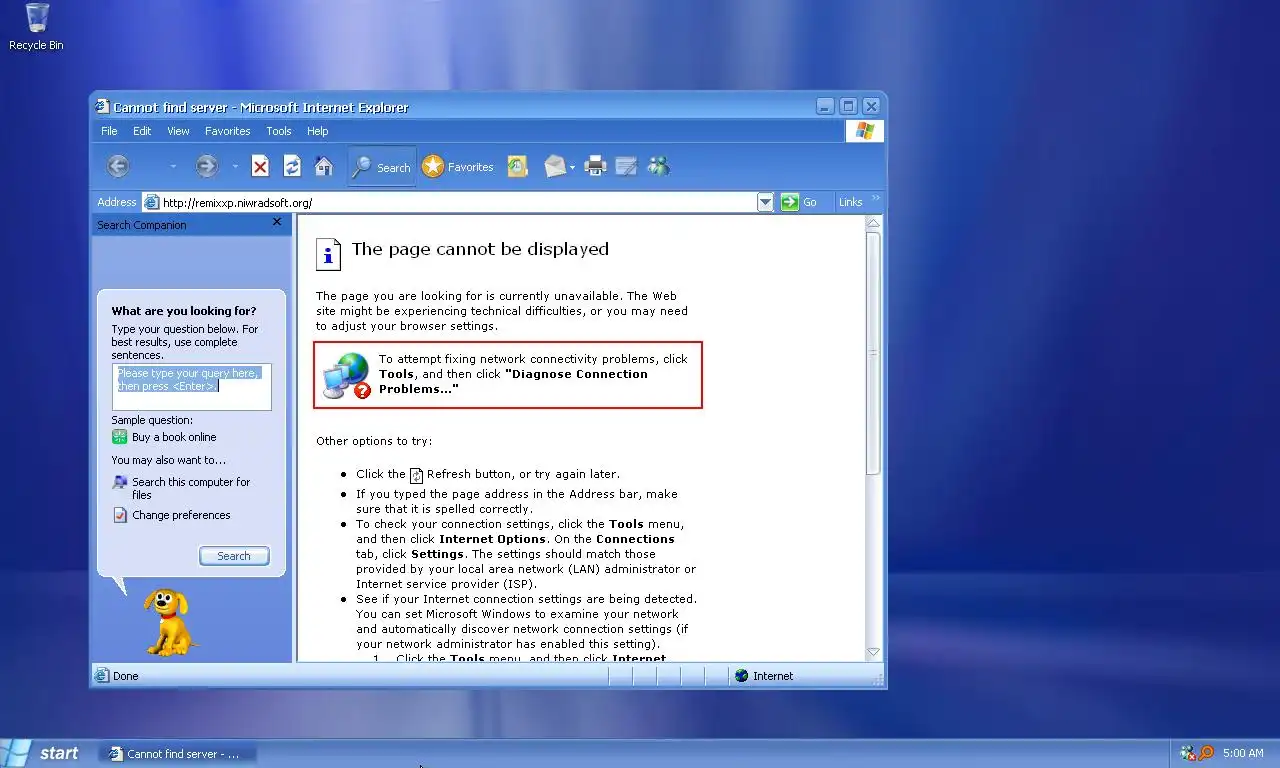Maximize the Internet Explorer window
The image size is (1280, 768).
pos(848,106)
